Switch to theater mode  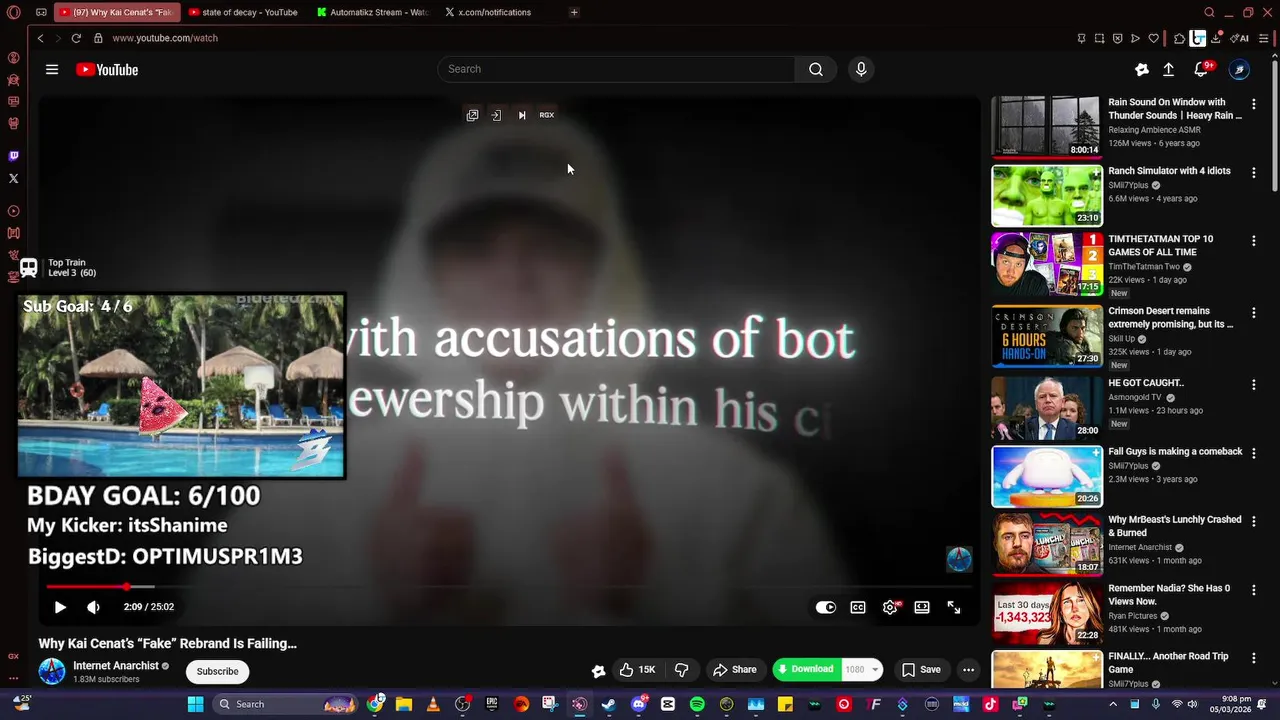coord(922,607)
